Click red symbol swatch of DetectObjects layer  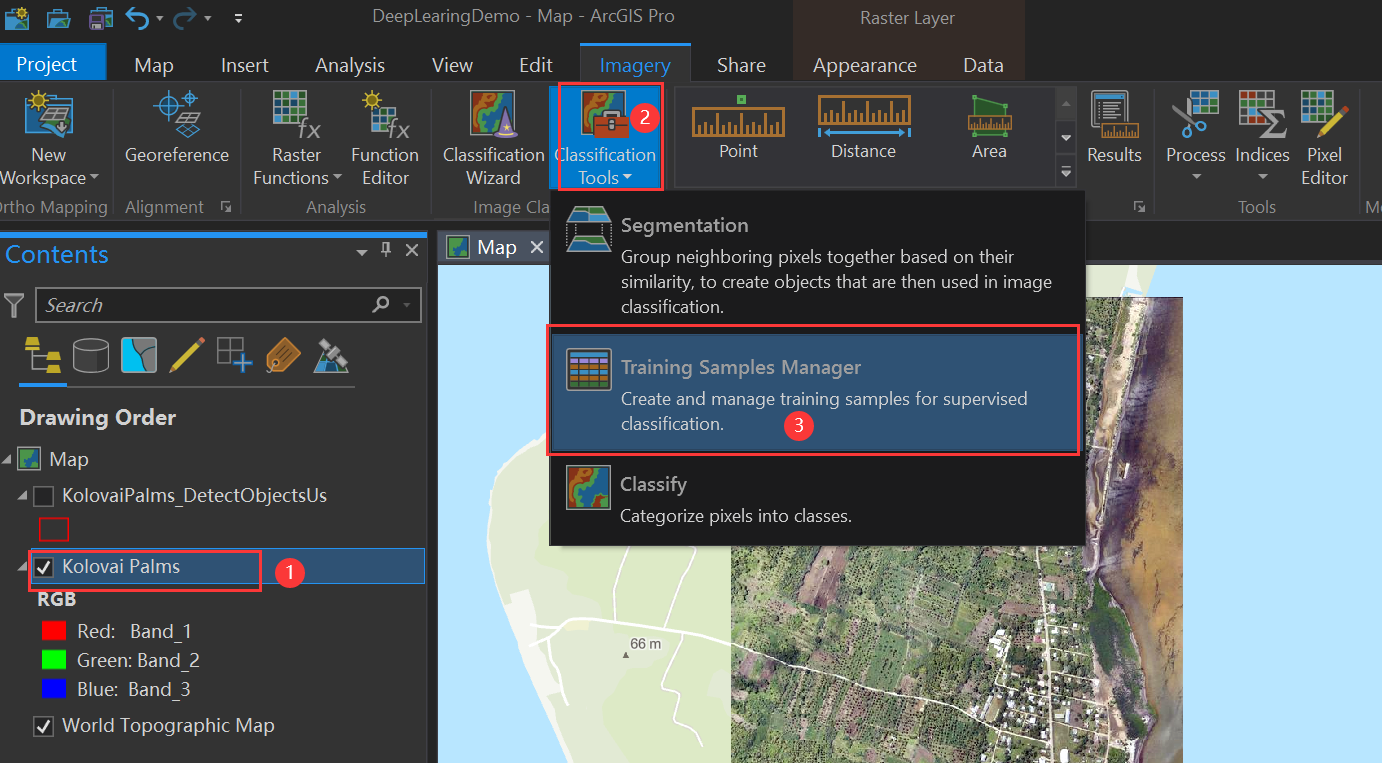(x=54, y=530)
